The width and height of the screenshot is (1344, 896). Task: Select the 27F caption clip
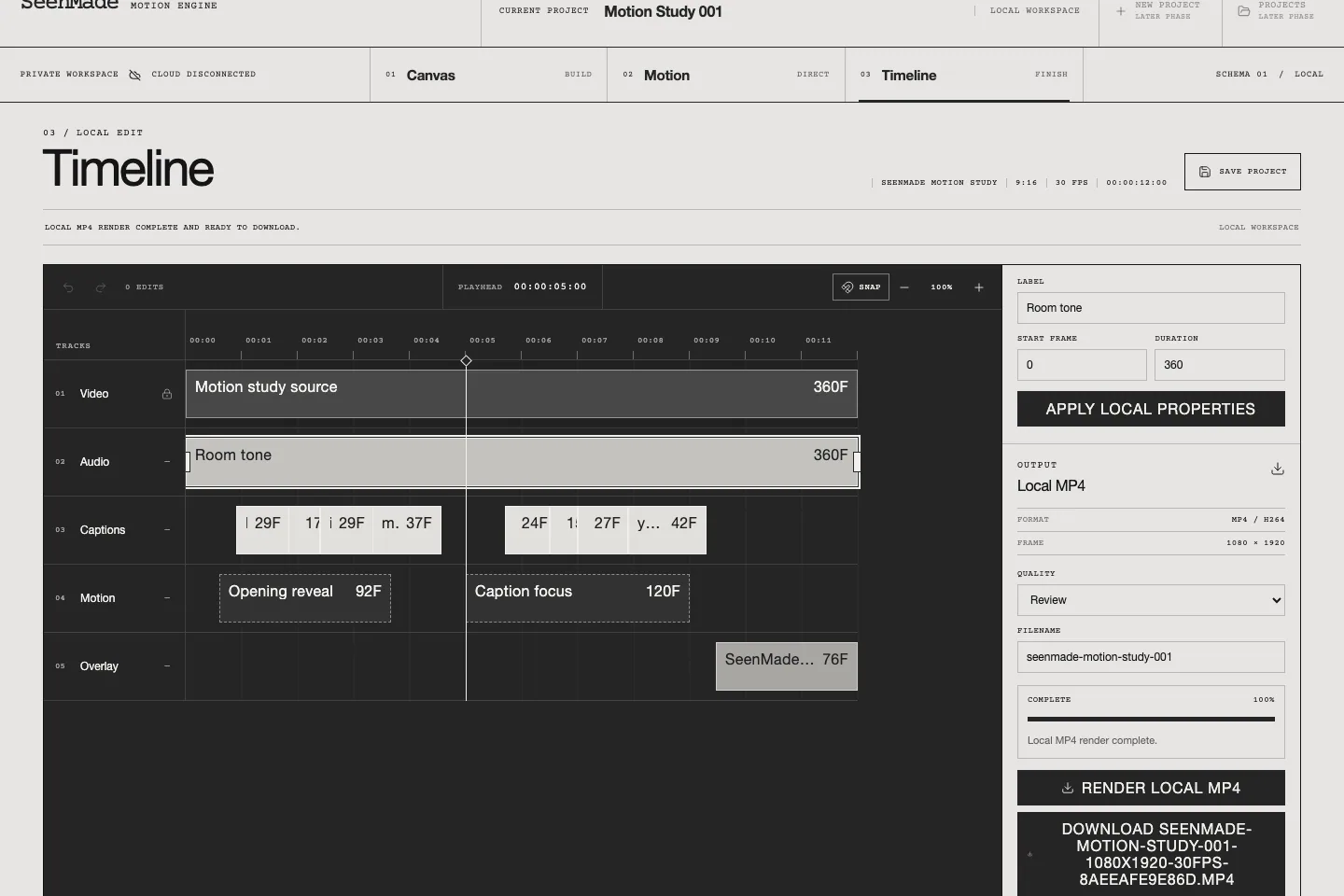[x=603, y=530]
